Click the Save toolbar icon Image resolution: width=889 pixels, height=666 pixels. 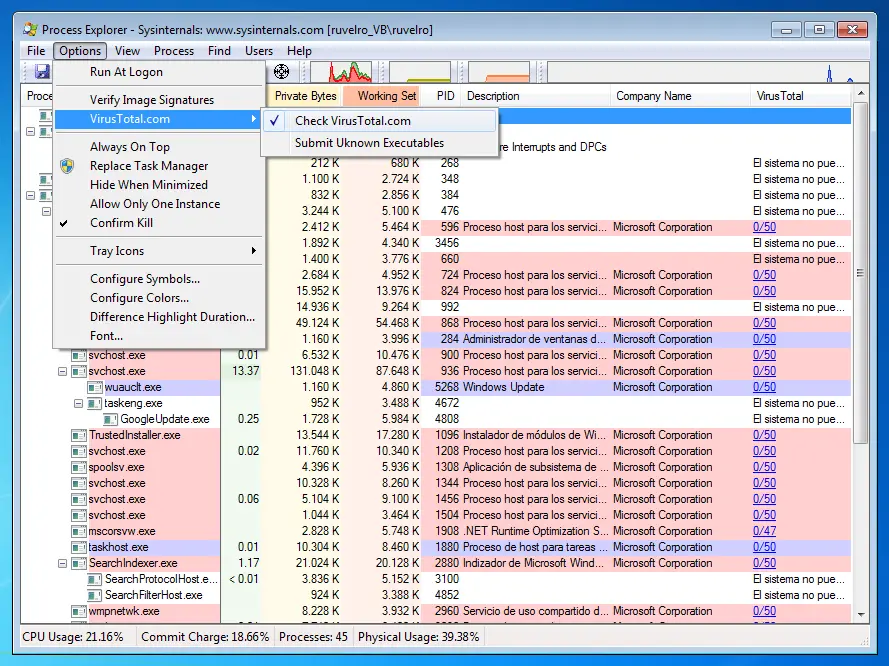click(x=42, y=71)
